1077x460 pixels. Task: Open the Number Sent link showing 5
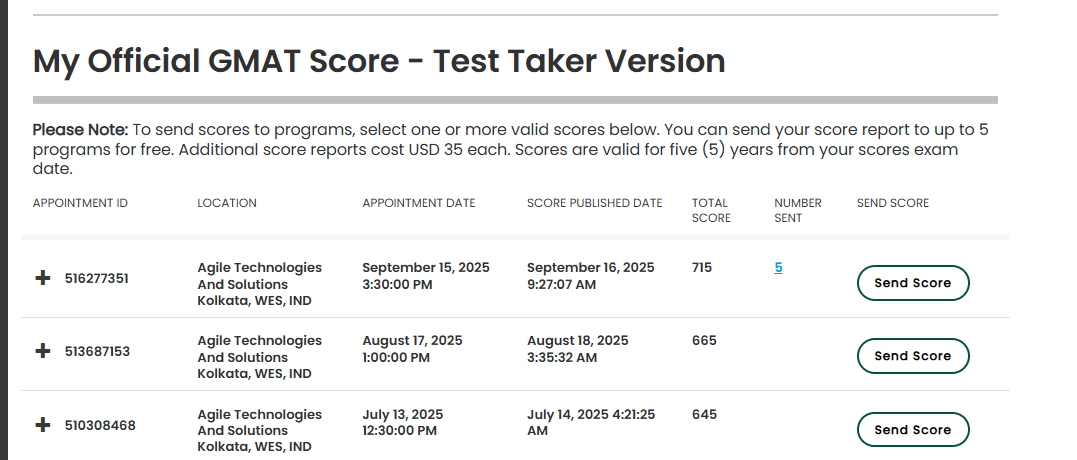(778, 267)
